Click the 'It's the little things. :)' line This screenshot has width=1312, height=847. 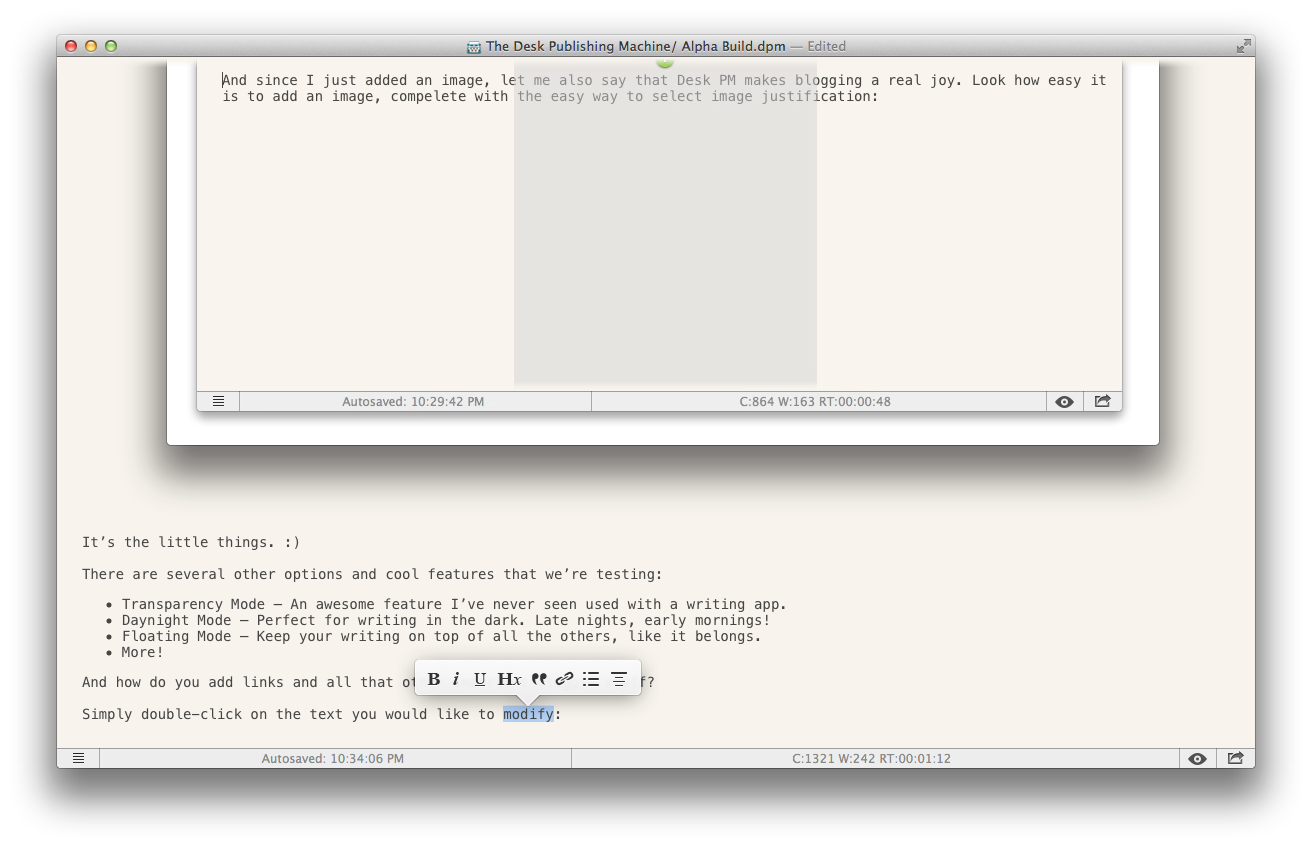(x=191, y=543)
